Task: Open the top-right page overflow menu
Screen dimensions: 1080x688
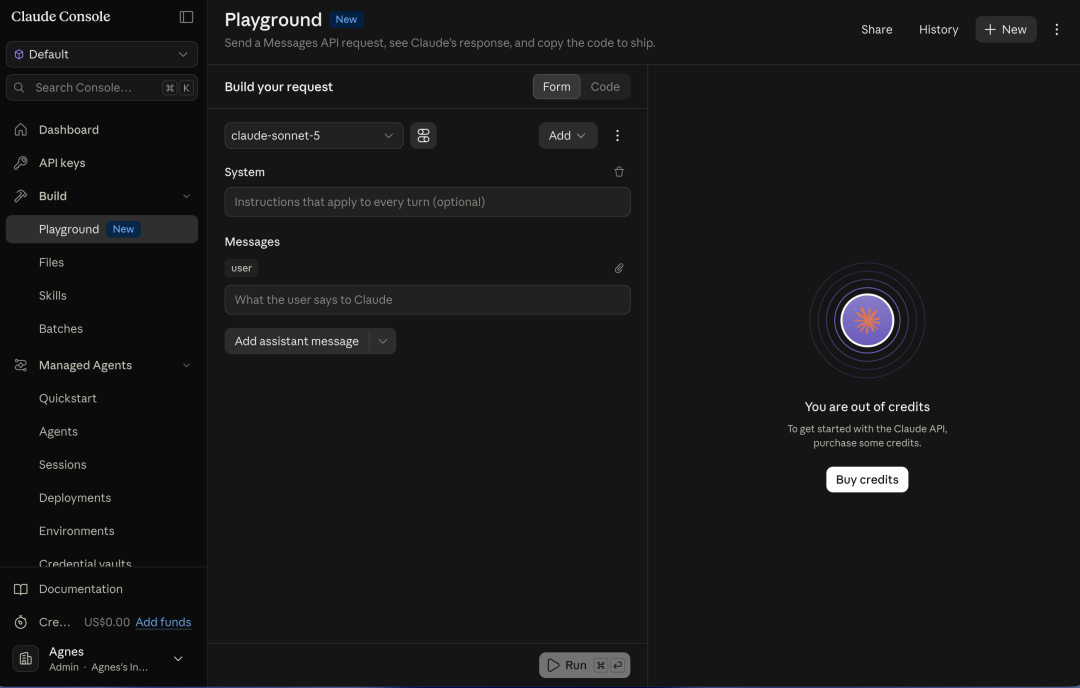Action: click(1057, 30)
